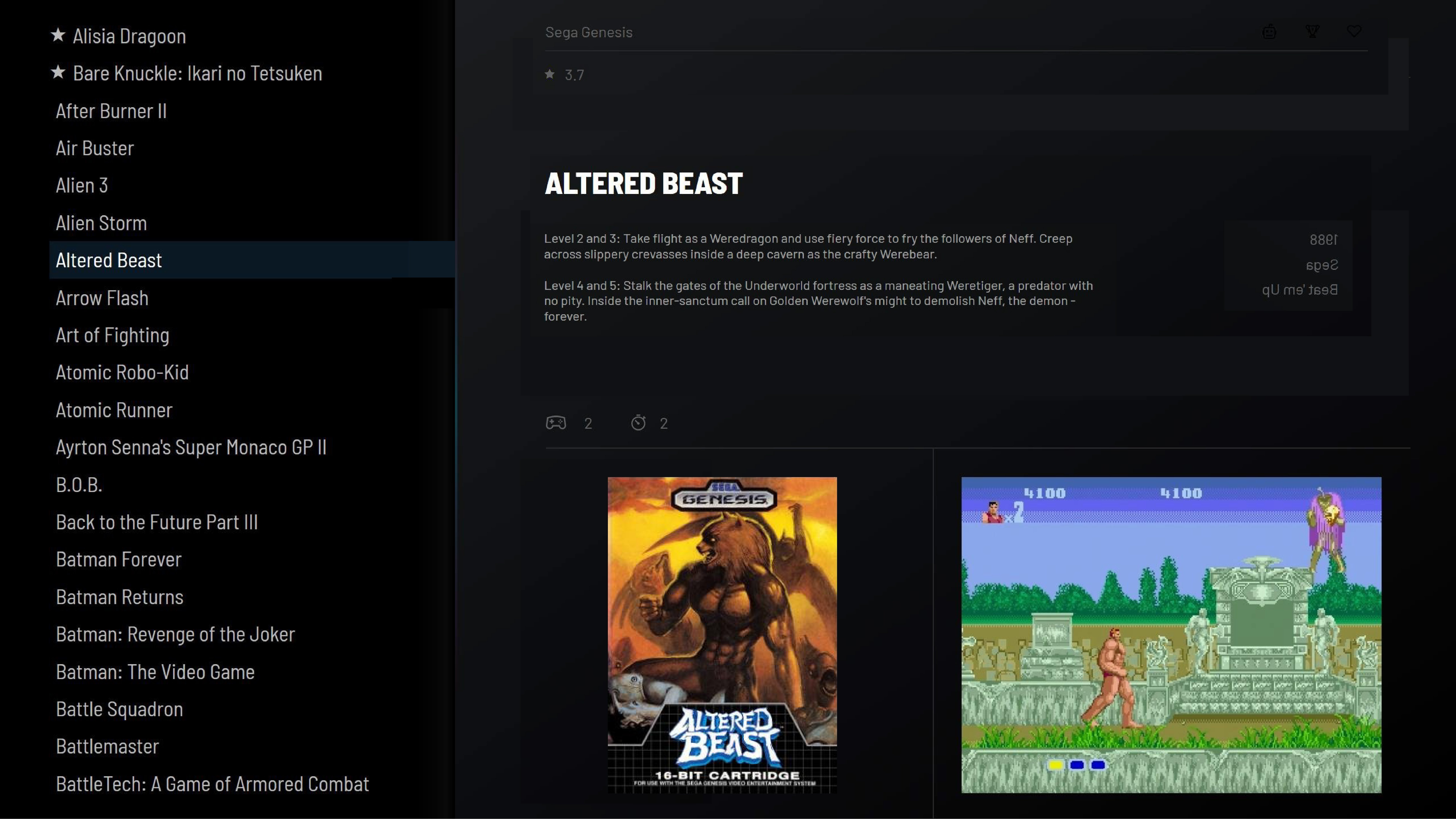Choose Air Buster in the game list
1456x819 pixels.
[x=95, y=148]
